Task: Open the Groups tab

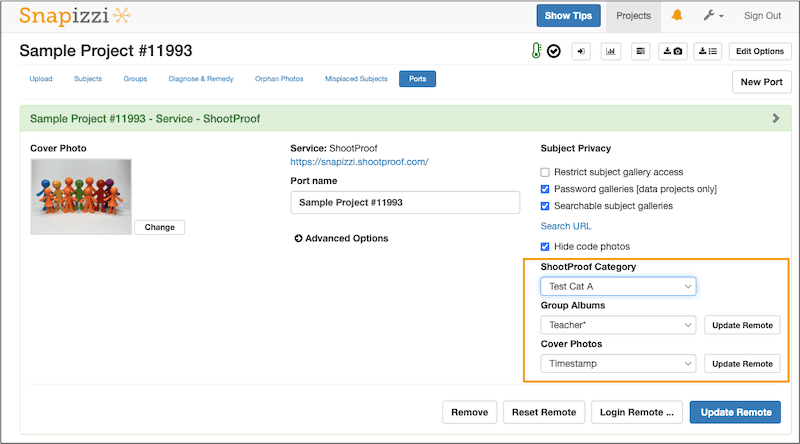Action: tap(135, 79)
